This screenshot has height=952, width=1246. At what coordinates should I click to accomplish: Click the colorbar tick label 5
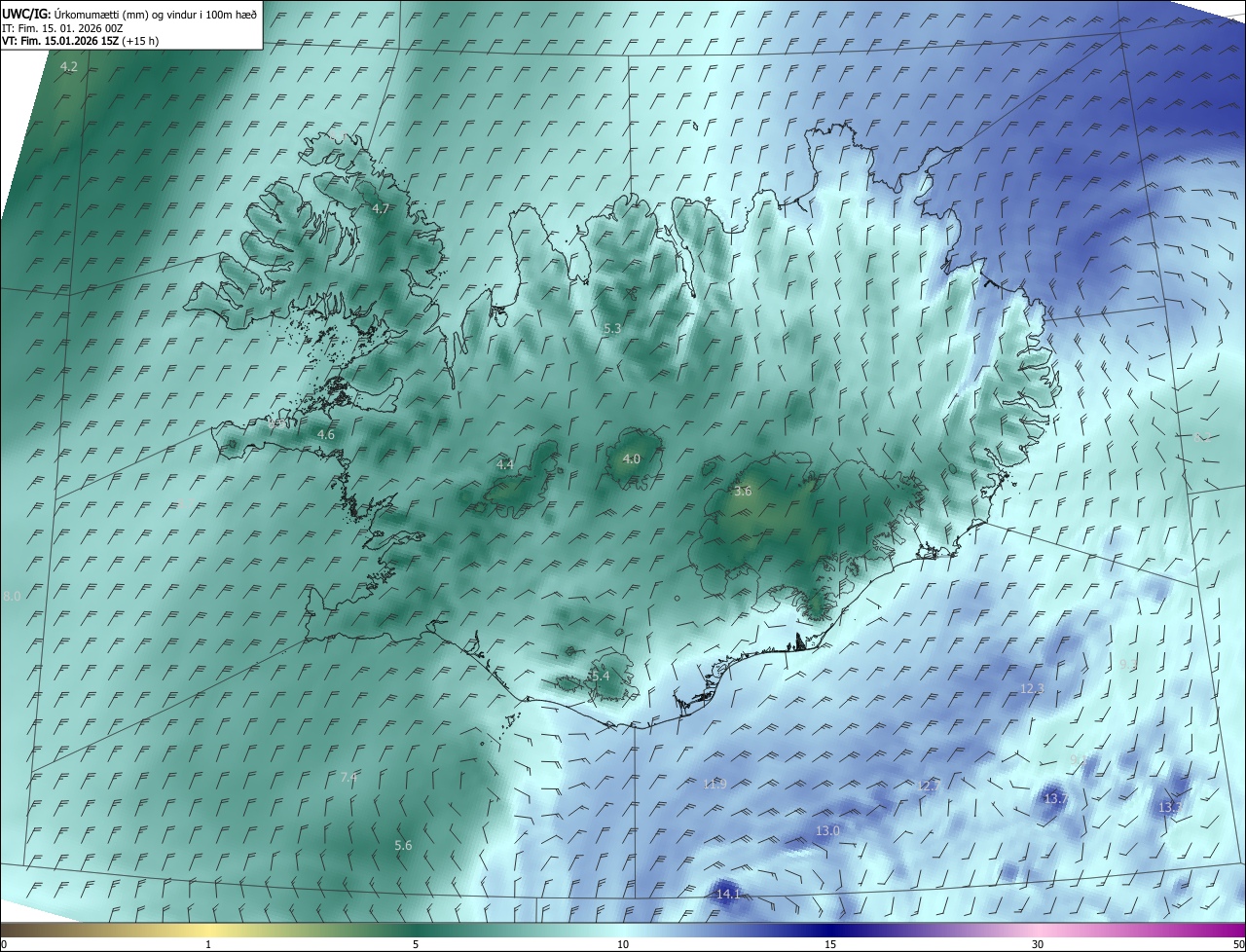coord(416,944)
